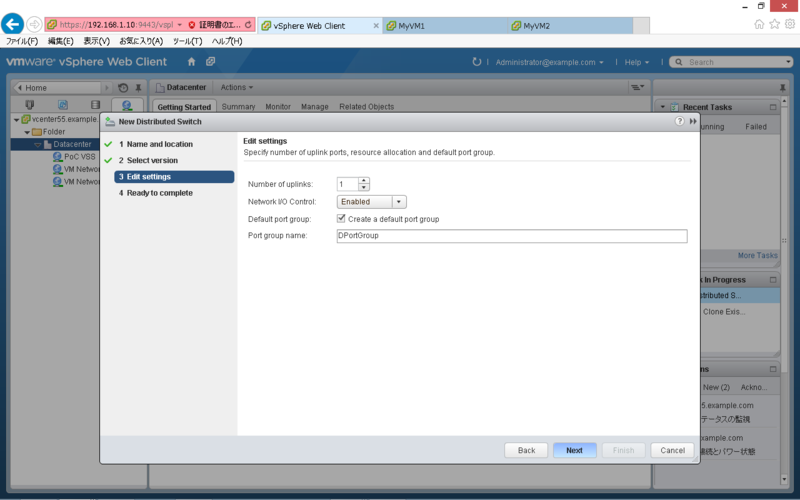800x500 pixels.
Task: Go to vSphere home icon in header
Action: (x=191, y=62)
